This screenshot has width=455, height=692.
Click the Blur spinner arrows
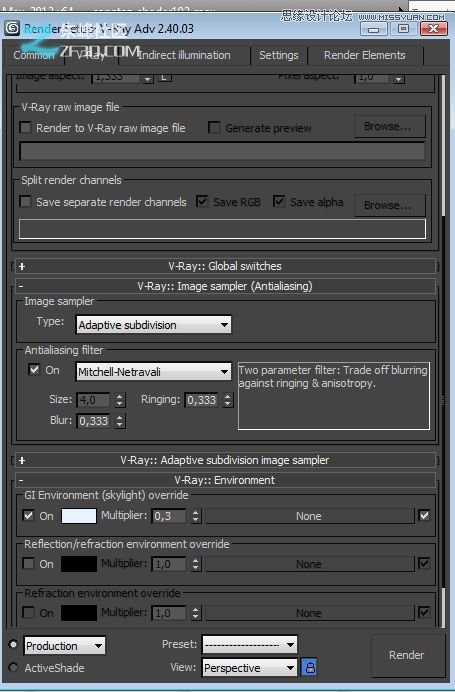pyautogui.click(x=120, y=421)
